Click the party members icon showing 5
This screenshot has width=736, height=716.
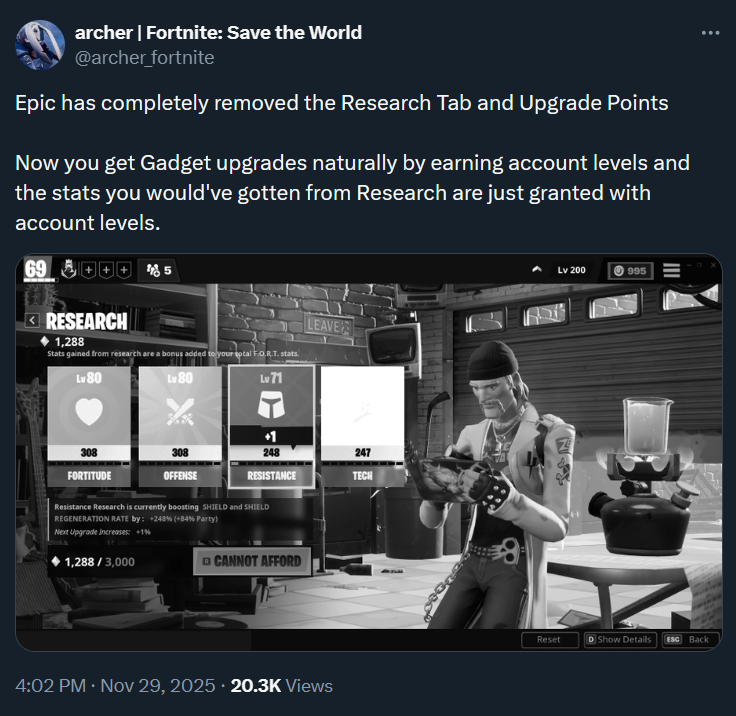(159, 270)
